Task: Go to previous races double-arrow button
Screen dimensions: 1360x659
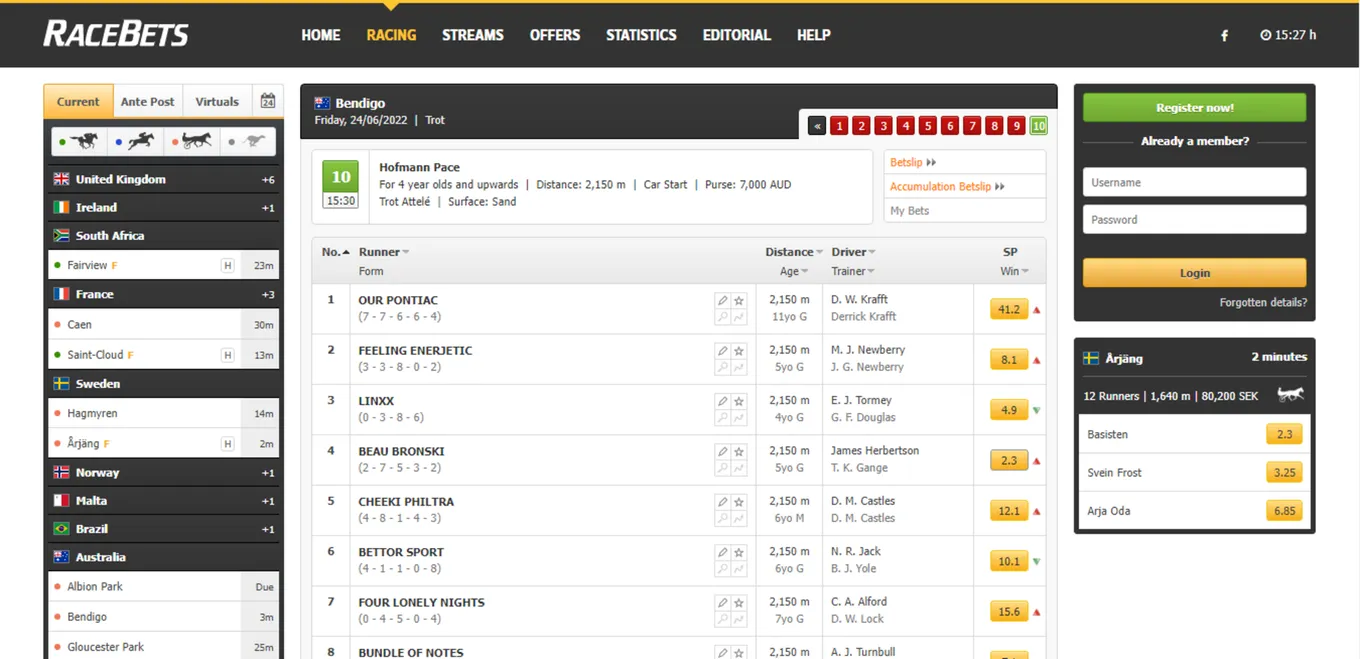Action: coord(817,126)
